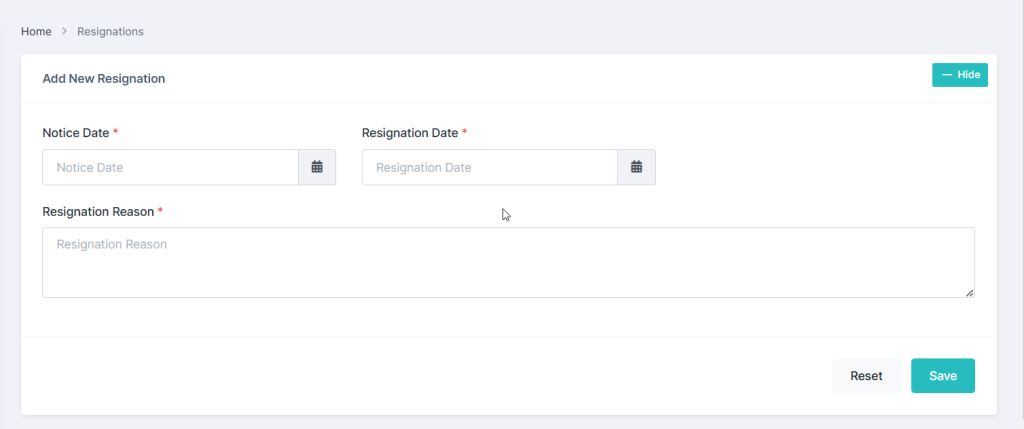Focus the Resignation Date input field

coord(489,167)
